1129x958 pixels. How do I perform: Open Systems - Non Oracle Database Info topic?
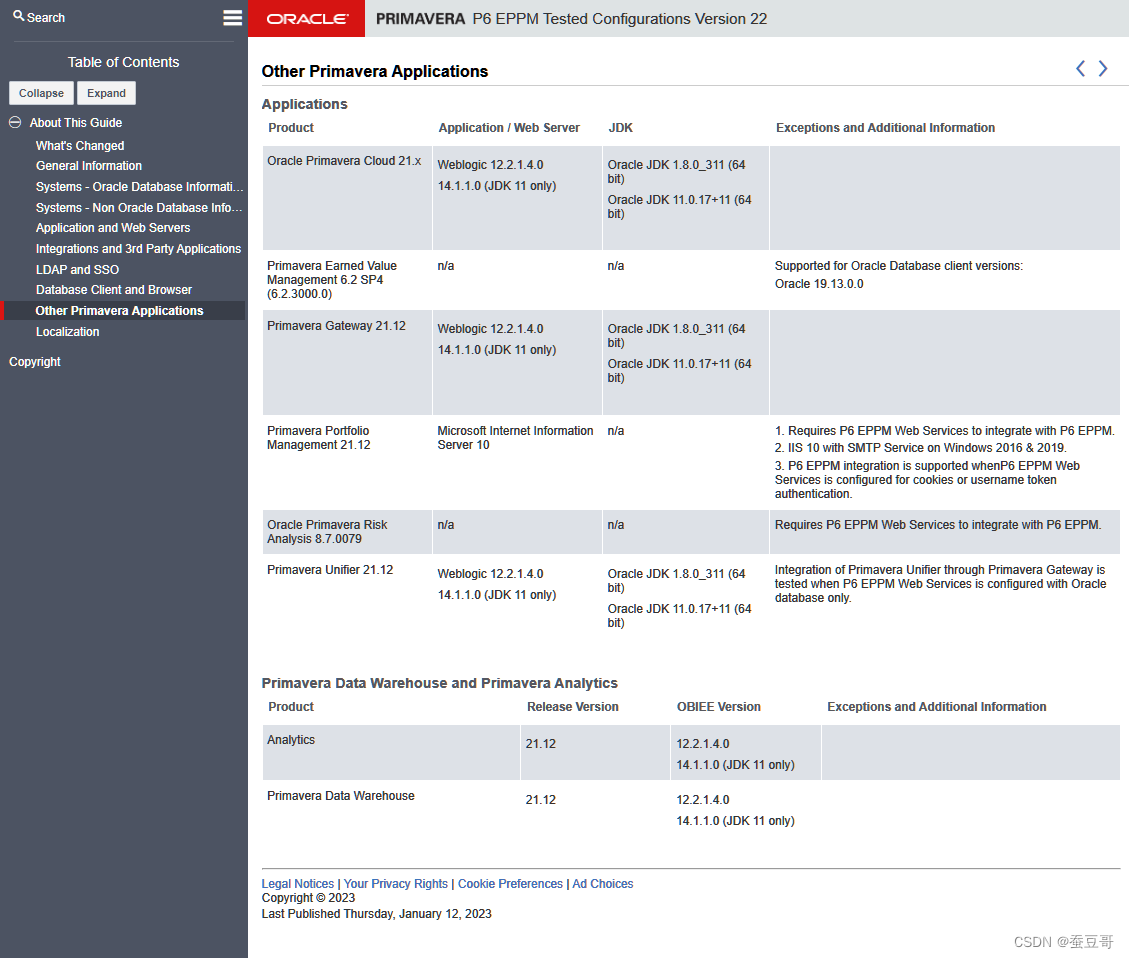139,207
